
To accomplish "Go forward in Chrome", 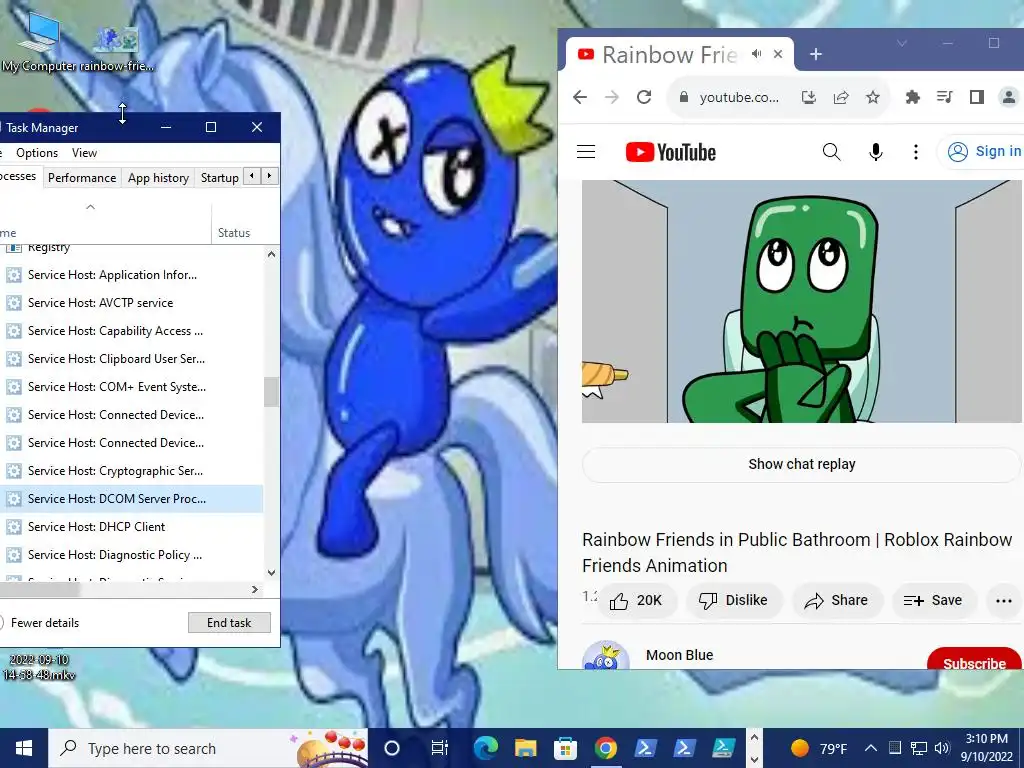I will pyautogui.click(x=612, y=97).
